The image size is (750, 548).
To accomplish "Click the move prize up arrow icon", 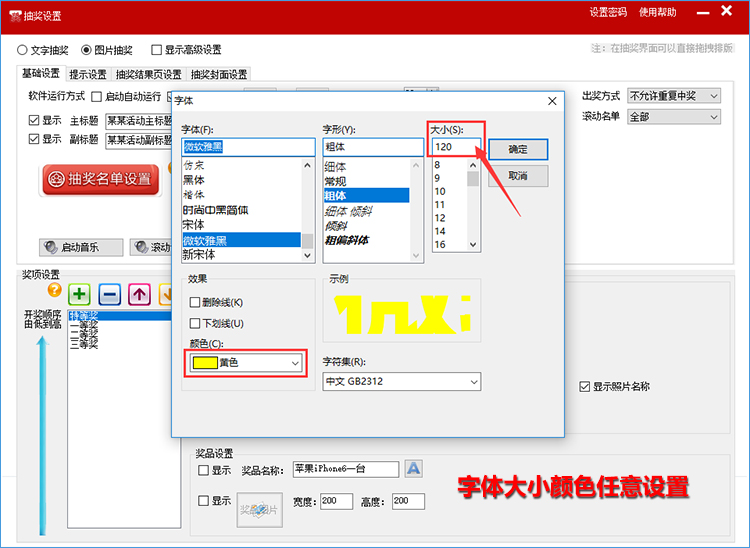I will pyautogui.click(x=139, y=294).
